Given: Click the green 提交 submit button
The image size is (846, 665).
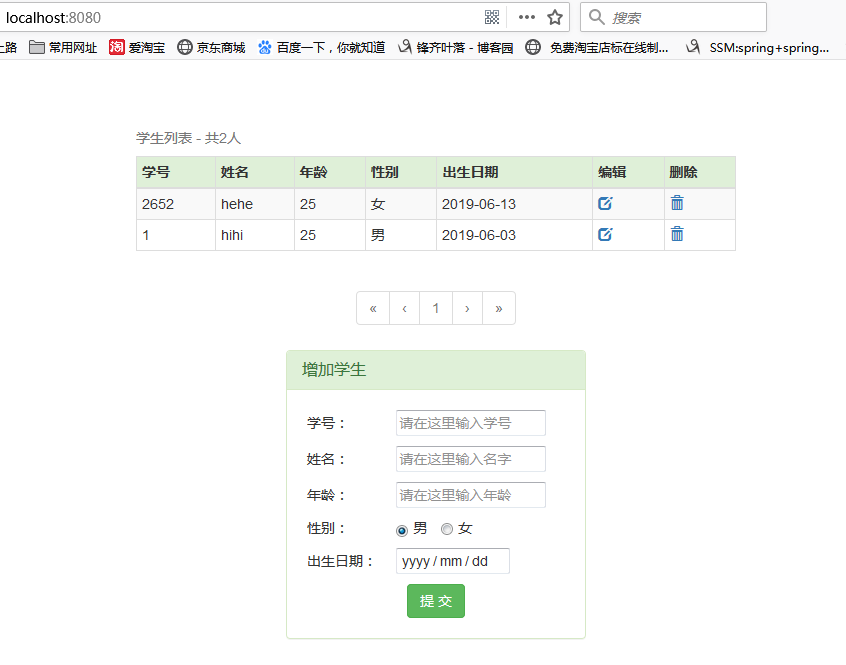Looking at the screenshot, I should click(x=436, y=601).
